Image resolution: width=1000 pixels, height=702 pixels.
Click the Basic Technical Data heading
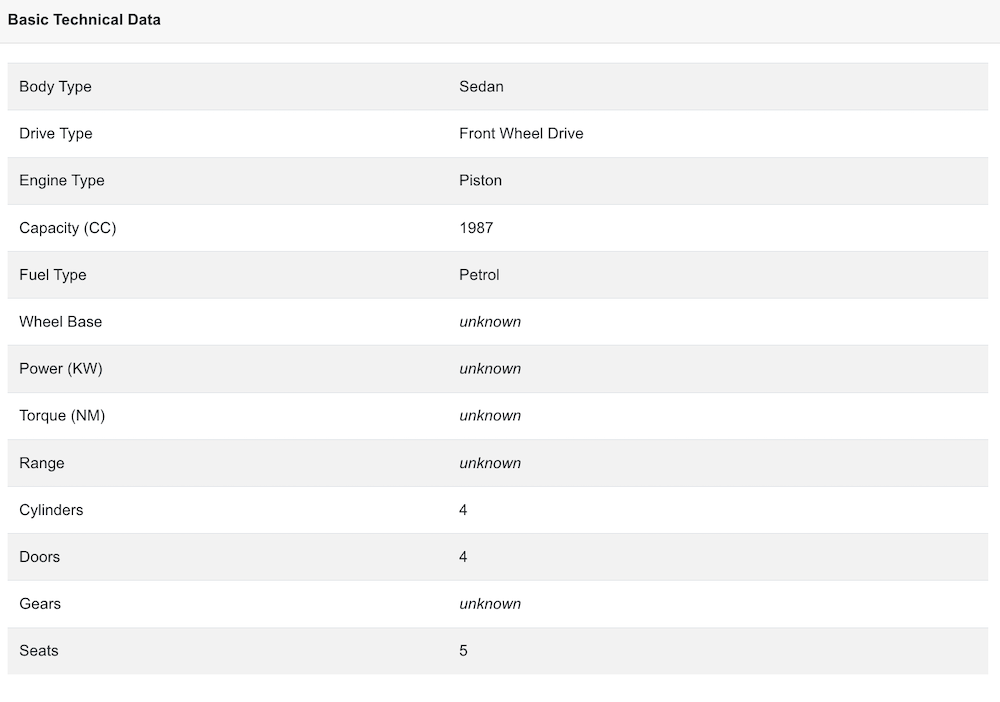[x=84, y=20]
